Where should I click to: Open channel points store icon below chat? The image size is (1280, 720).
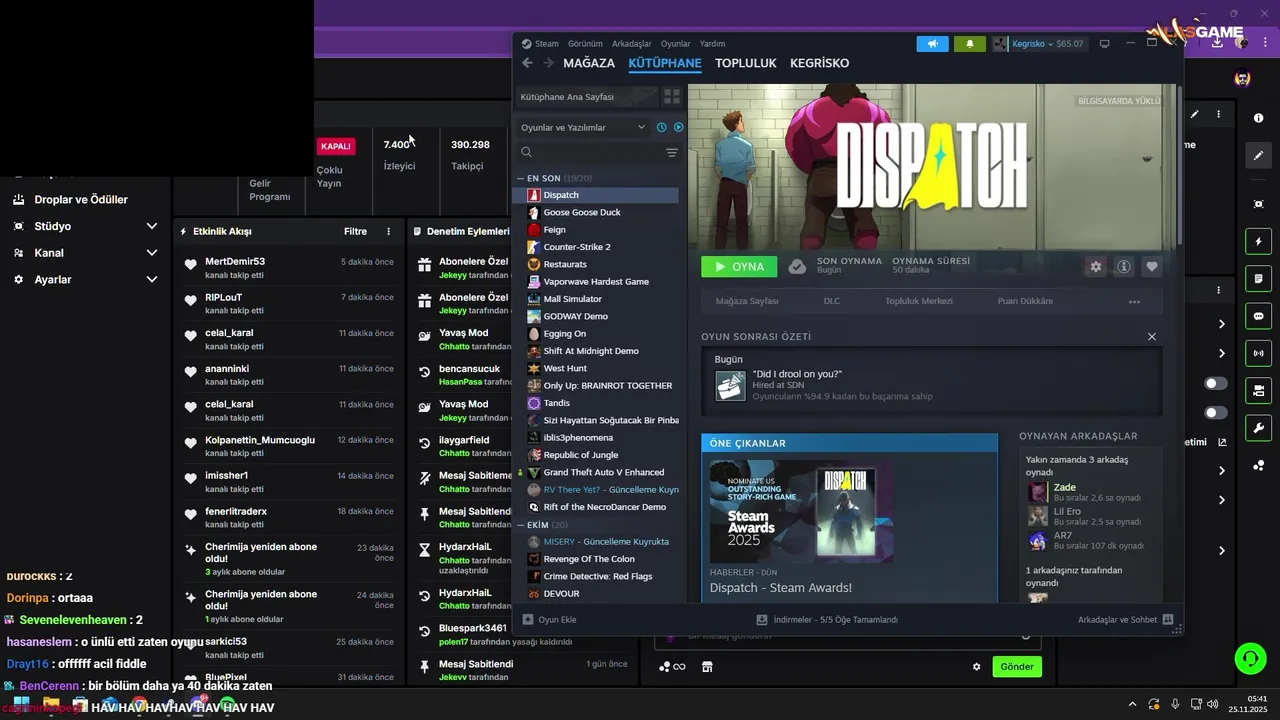[707, 667]
